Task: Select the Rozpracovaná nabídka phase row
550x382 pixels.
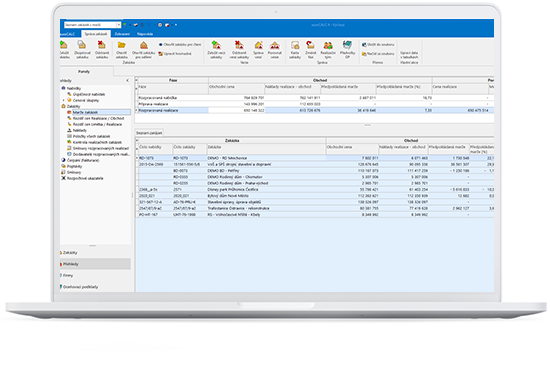Action: point(315,98)
